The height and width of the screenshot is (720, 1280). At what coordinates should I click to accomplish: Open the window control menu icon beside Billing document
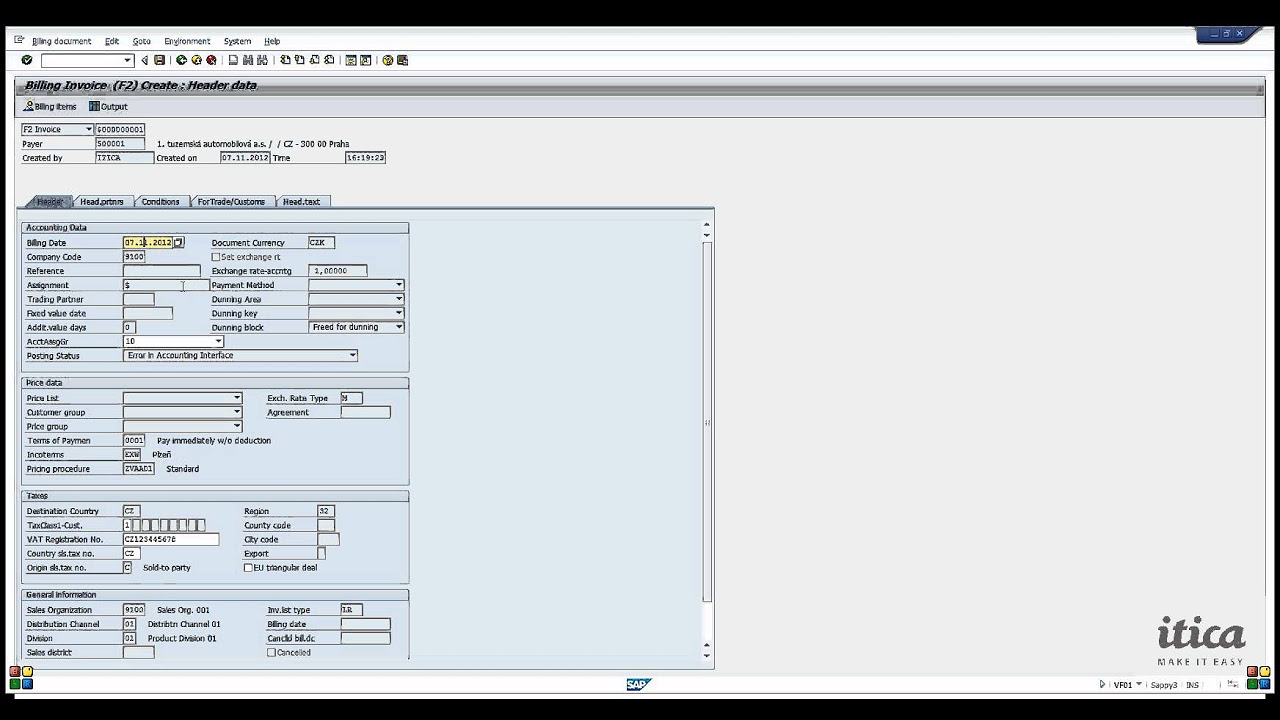19,40
